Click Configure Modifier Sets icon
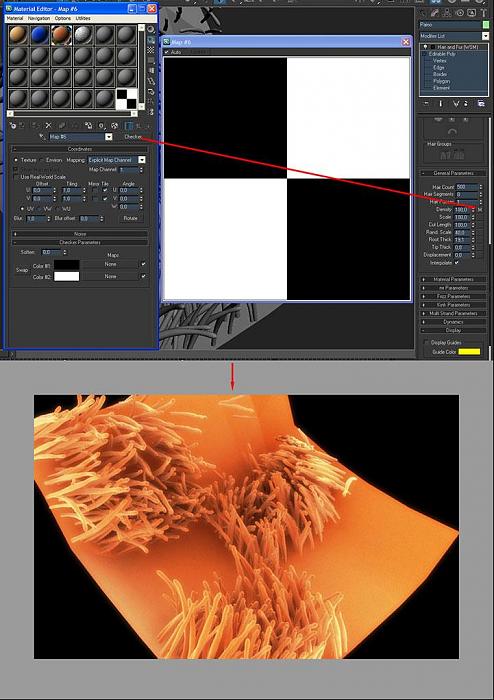Image resolution: width=494 pixels, height=700 pixels. tap(482, 104)
